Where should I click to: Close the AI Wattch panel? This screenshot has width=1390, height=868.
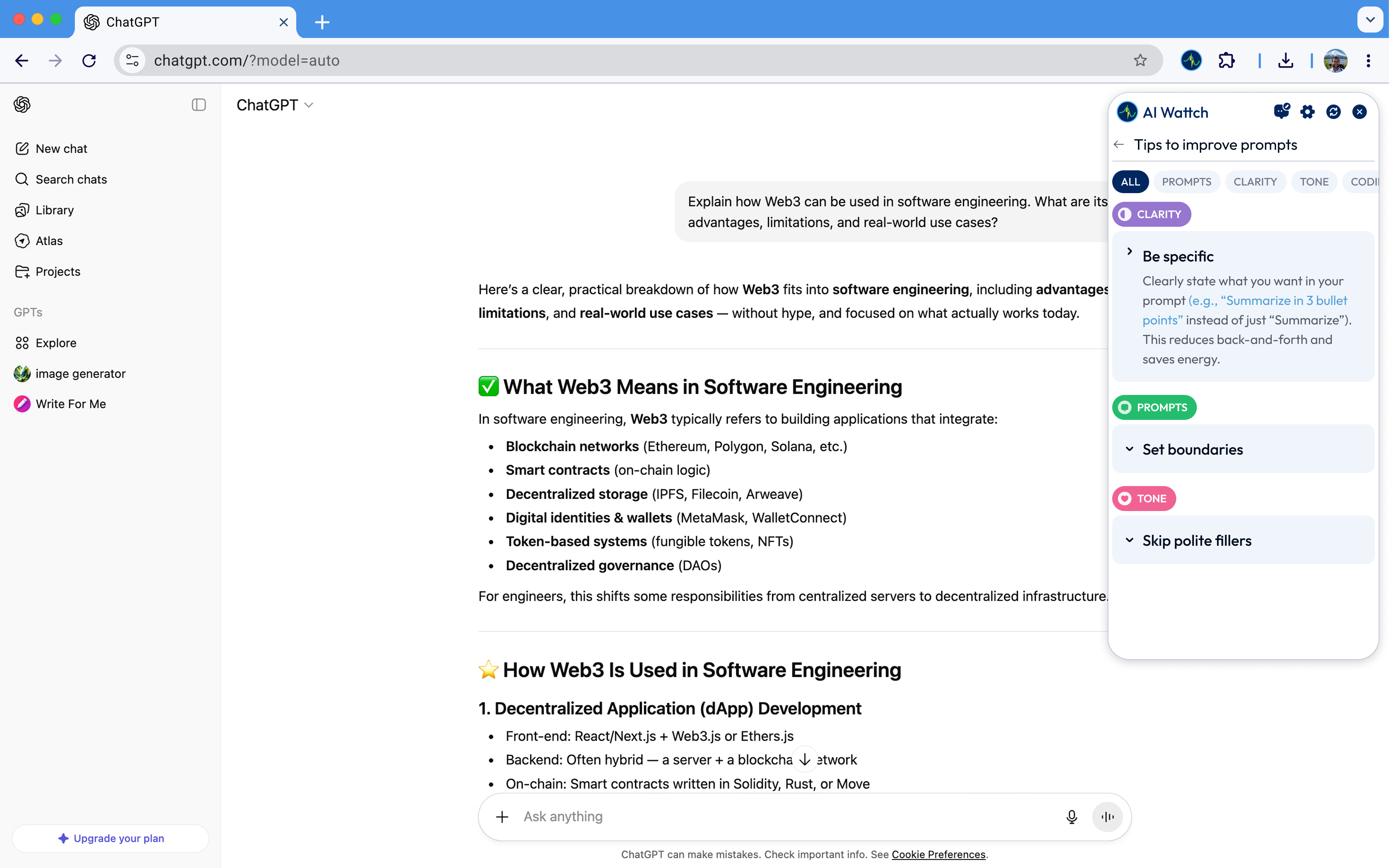(x=1360, y=112)
